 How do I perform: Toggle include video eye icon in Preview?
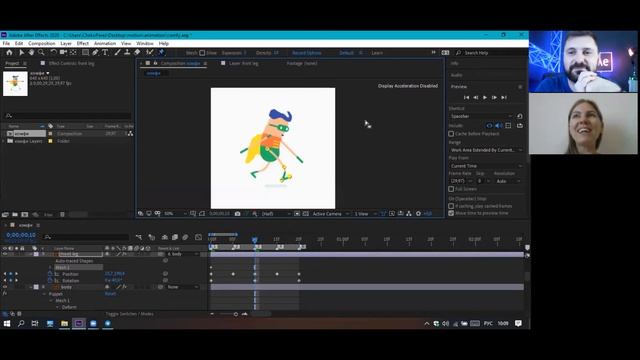(x=489, y=126)
